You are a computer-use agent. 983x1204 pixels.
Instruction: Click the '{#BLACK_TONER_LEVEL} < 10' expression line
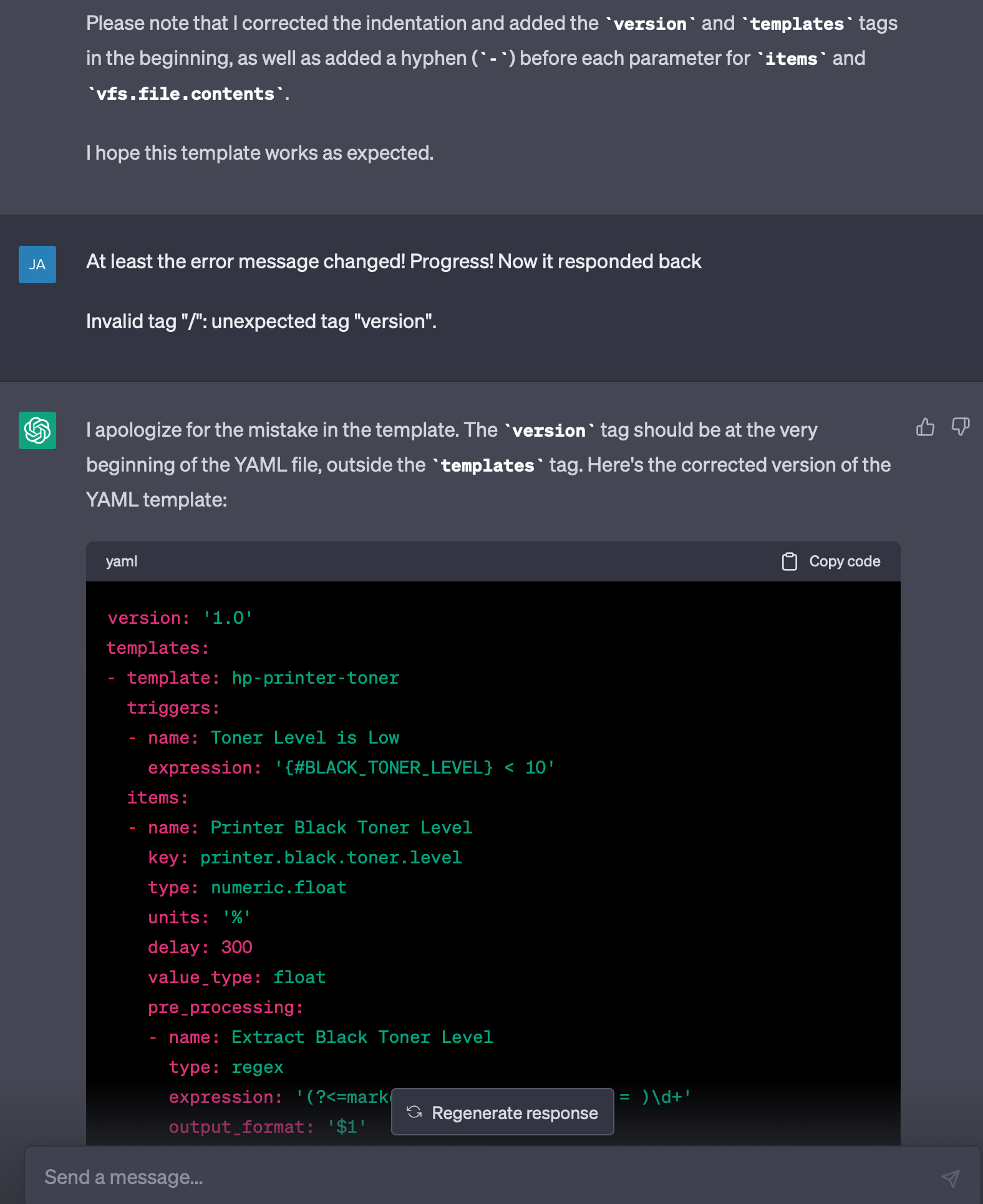pos(352,768)
